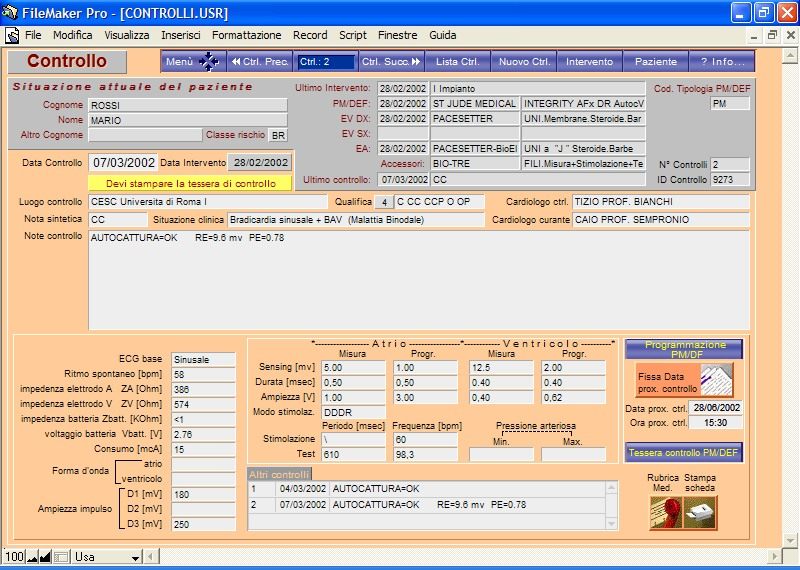800x570 pixels.
Task: Open the Record menu
Action: (310, 35)
